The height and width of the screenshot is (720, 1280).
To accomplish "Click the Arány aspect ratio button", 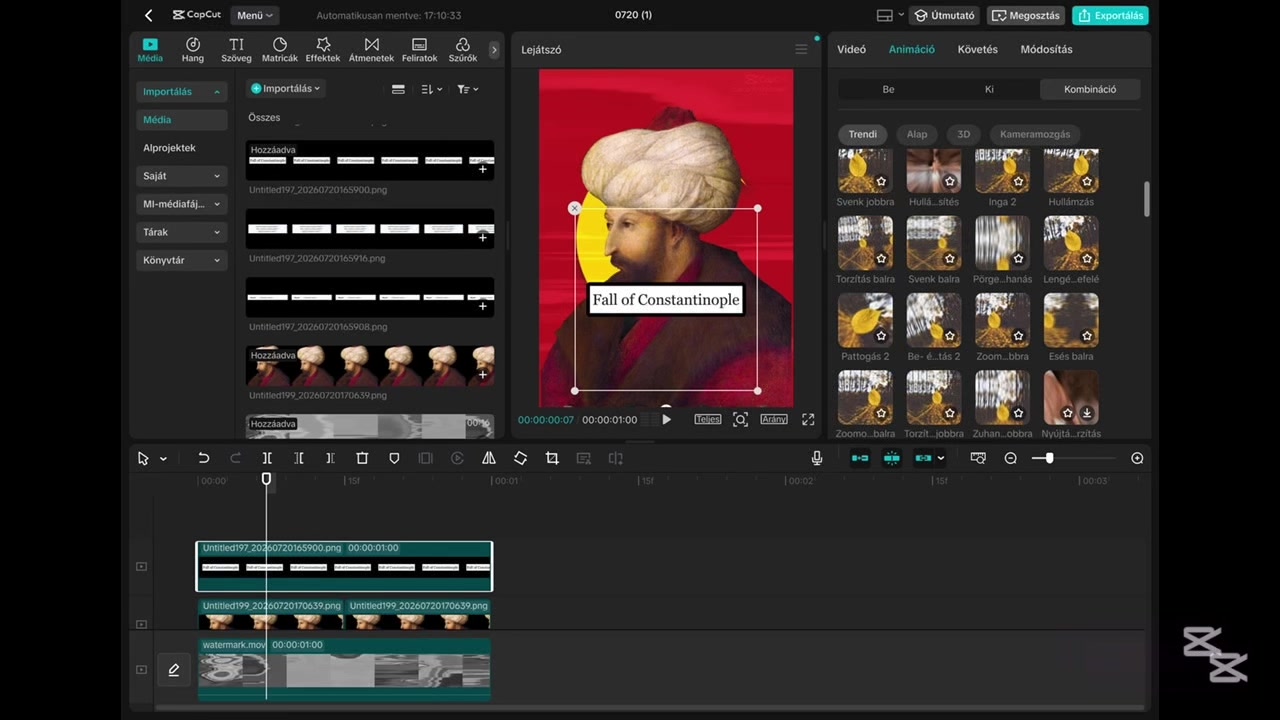I will pyautogui.click(x=774, y=420).
